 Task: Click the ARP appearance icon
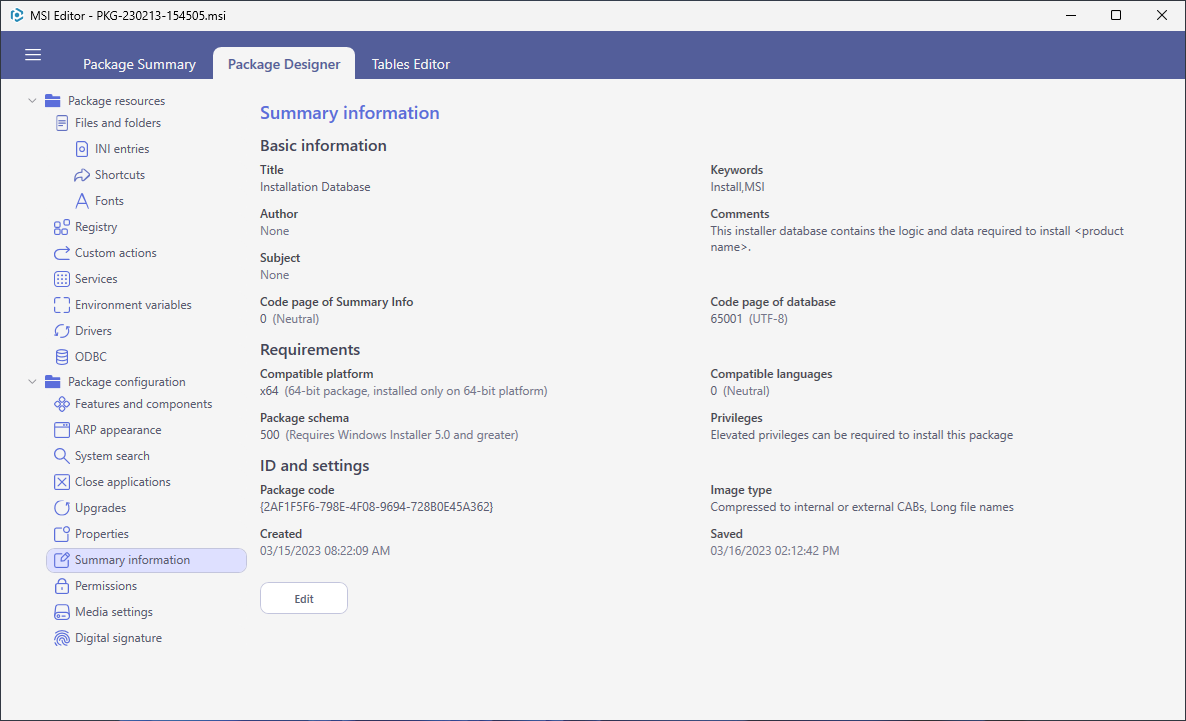(62, 430)
